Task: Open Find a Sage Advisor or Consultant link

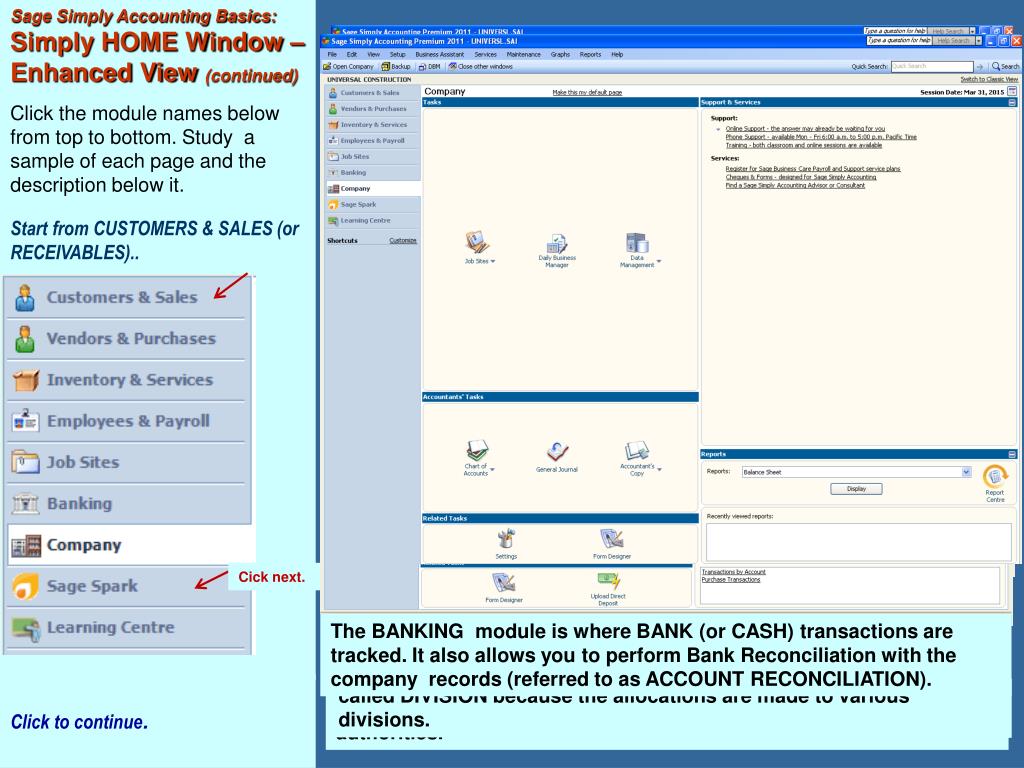Action: pyautogui.click(x=795, y=185)
